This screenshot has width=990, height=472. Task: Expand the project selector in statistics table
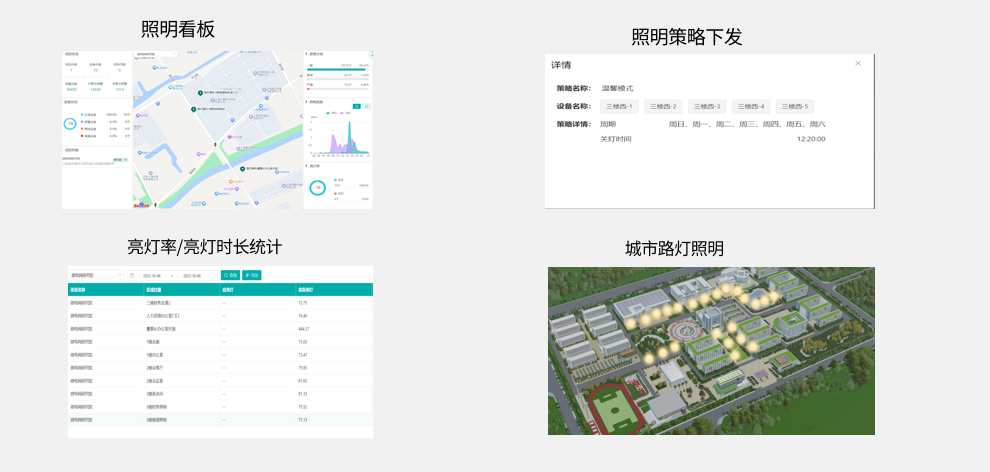tap(95, 275)
